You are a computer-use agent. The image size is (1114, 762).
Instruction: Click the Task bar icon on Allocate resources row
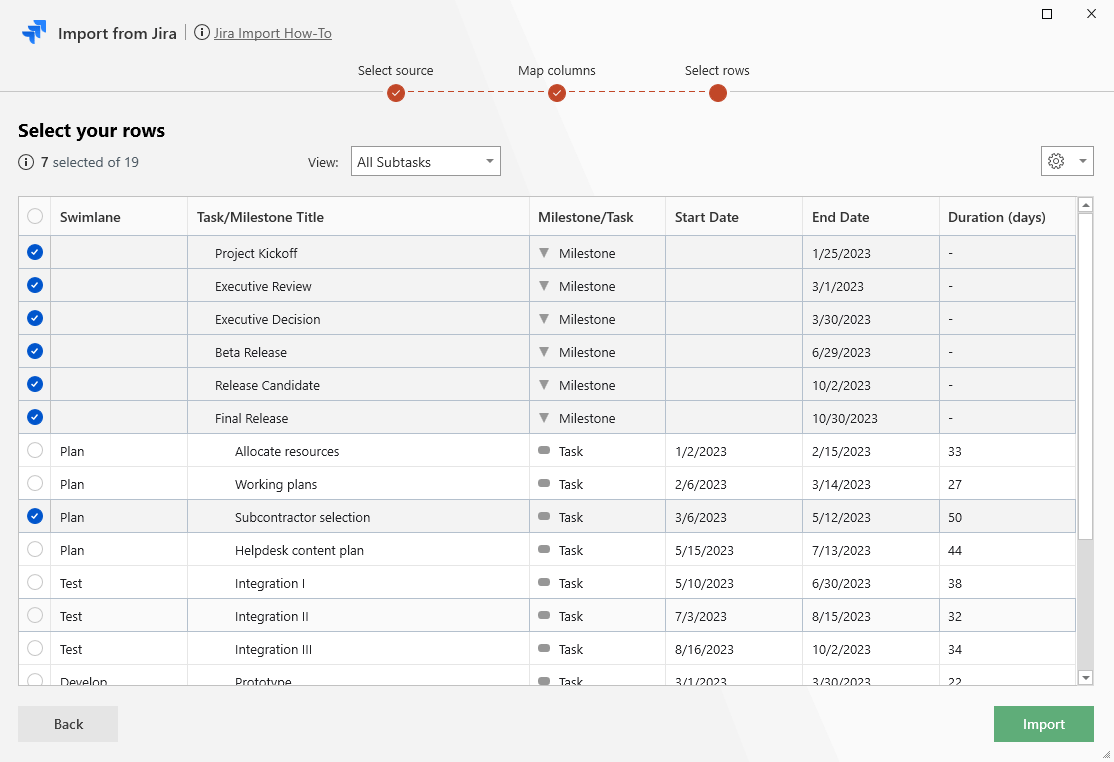pyautogui.click(x=544, y=451)
